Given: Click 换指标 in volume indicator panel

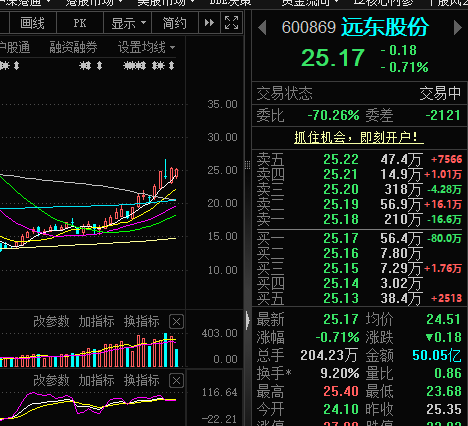Looking at the screenshot, I should (142, 321).
